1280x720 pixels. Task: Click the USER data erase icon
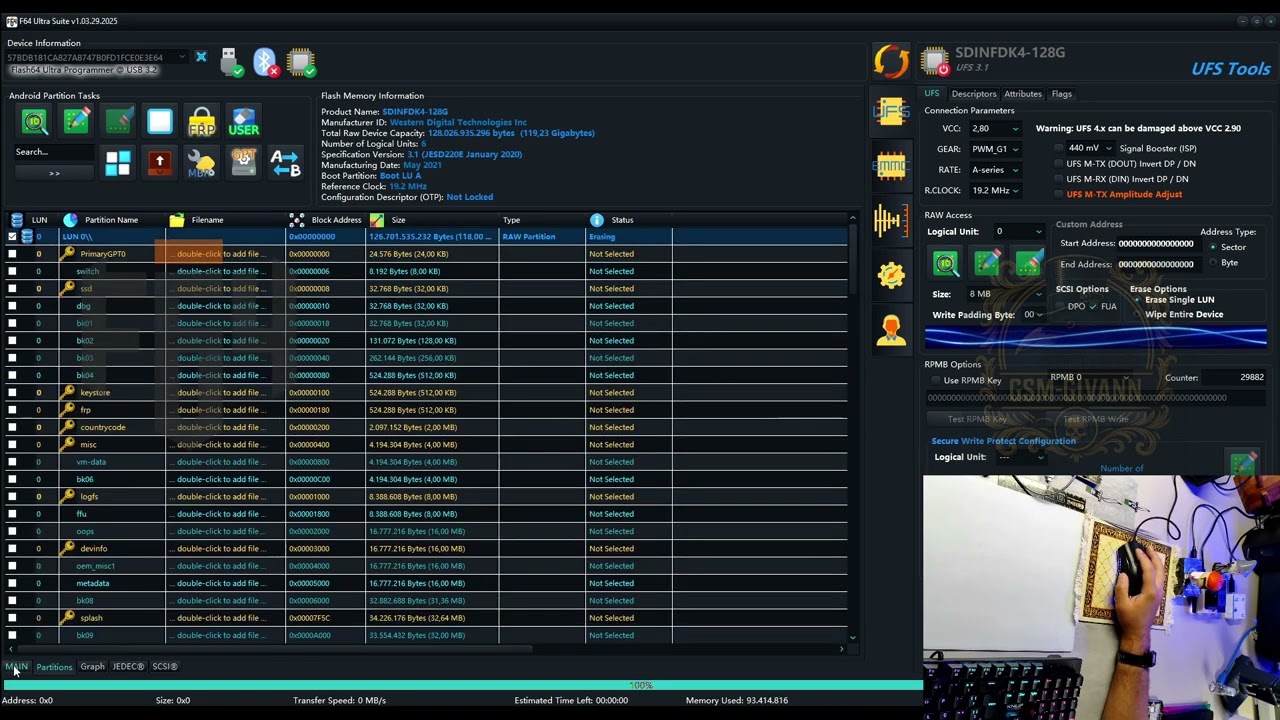pos(244,122)
